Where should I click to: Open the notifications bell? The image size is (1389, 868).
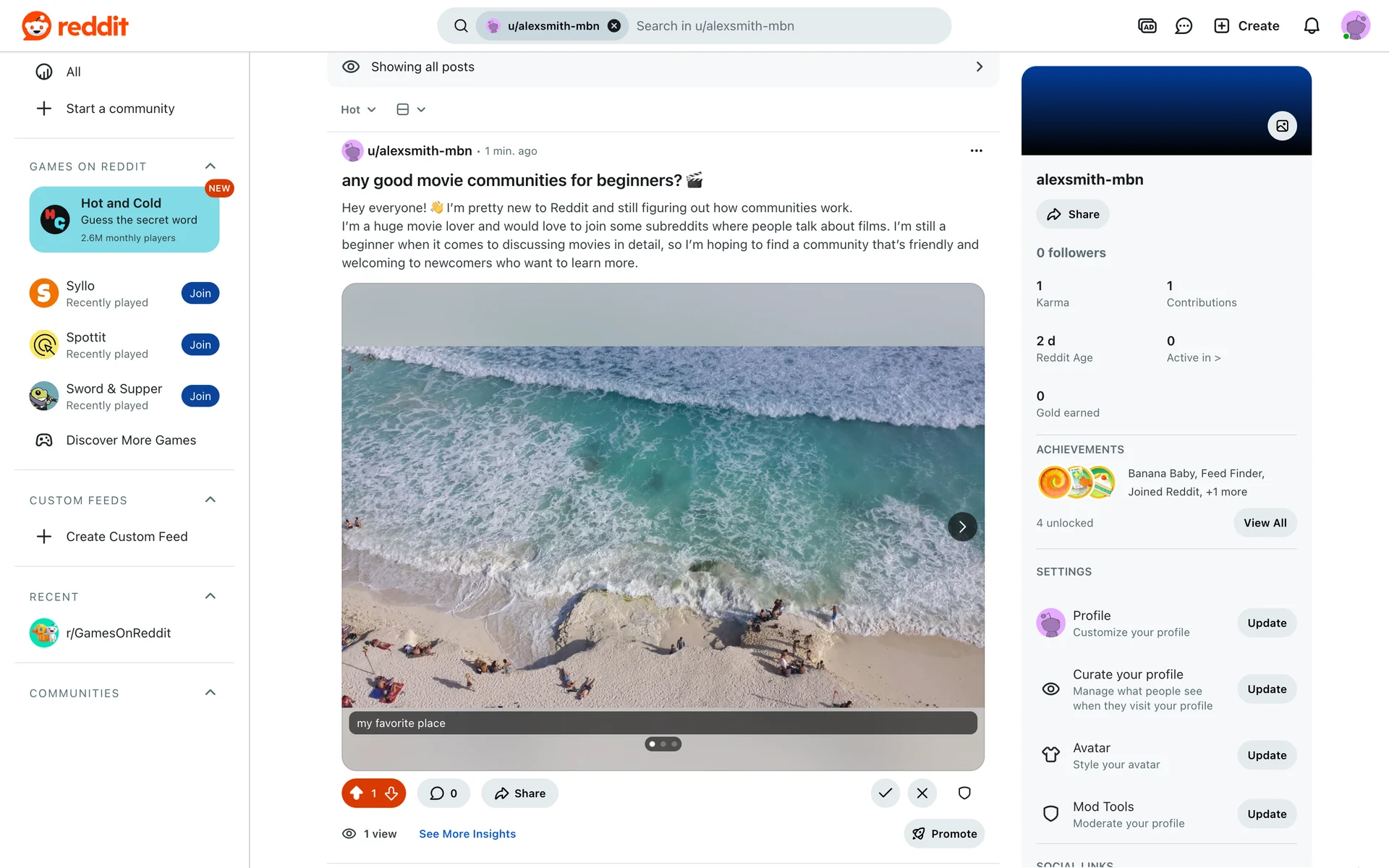coord(1312,26)
